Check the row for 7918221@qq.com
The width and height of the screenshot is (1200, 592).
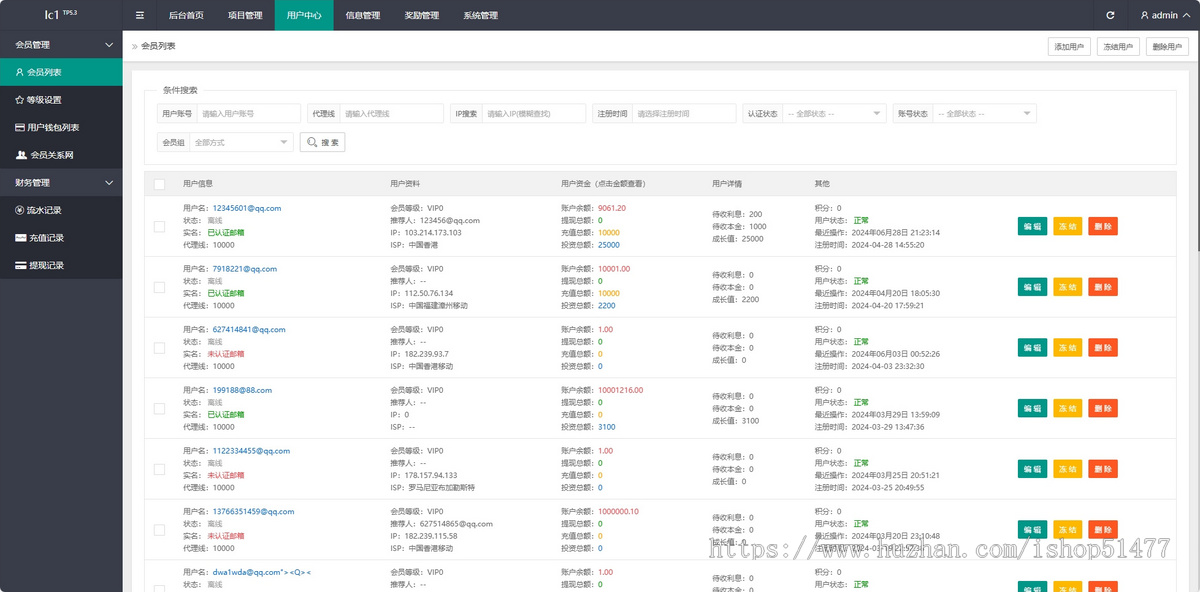click(159, 287)
